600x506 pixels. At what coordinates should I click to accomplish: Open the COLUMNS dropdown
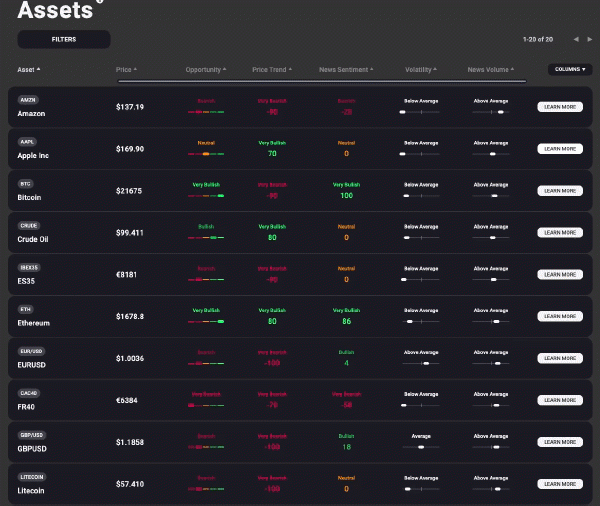pos(567,69)
